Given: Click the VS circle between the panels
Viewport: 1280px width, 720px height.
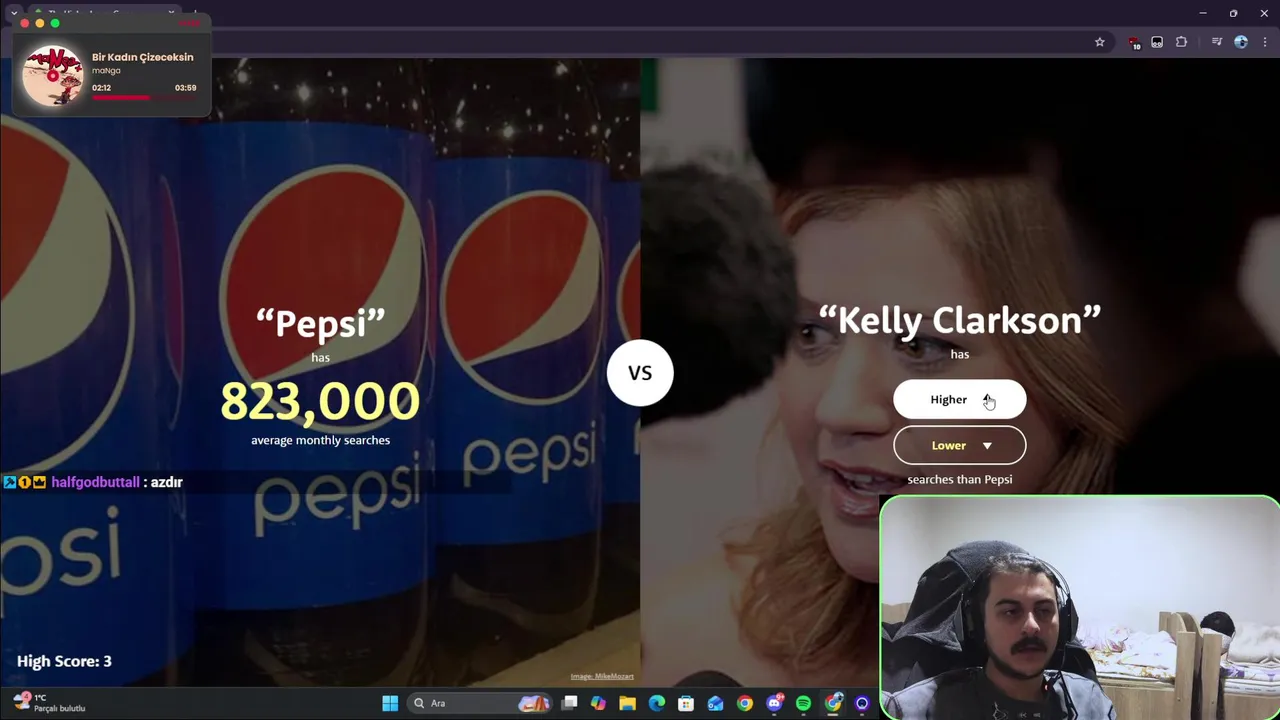Looking at the screenshot, I should 640,372.
